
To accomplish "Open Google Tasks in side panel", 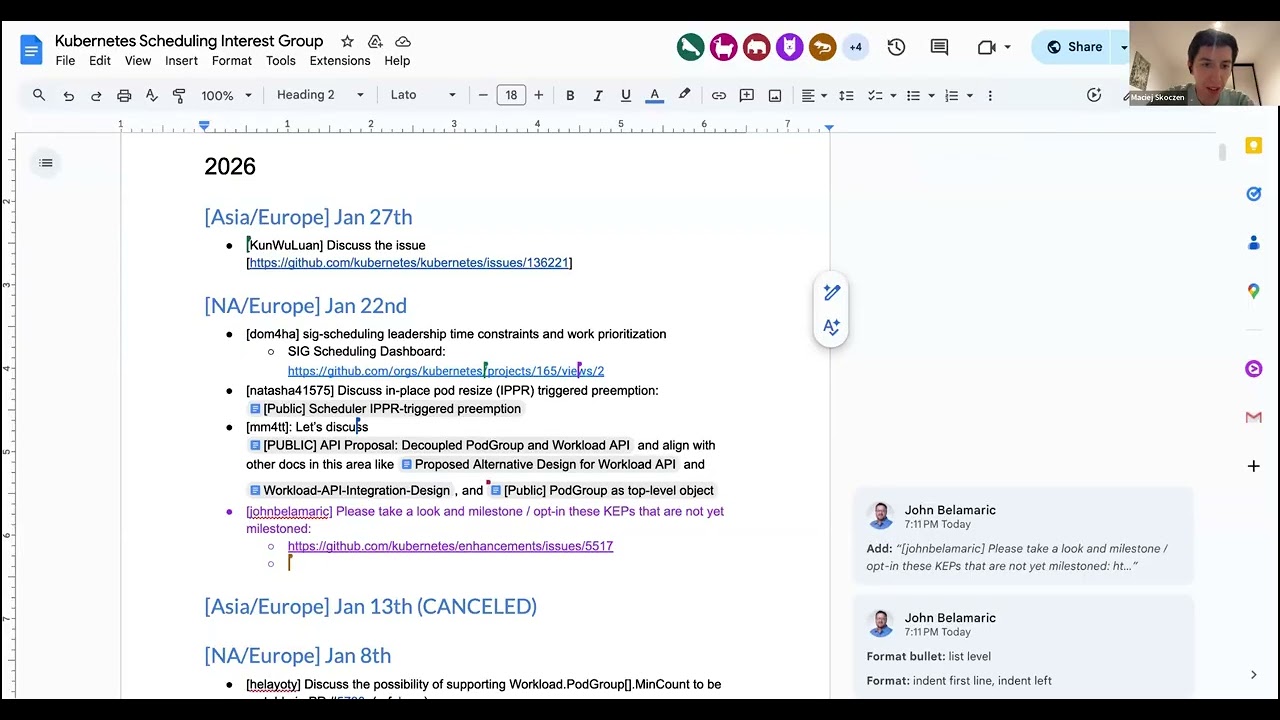I will [x=1253, y=194].
